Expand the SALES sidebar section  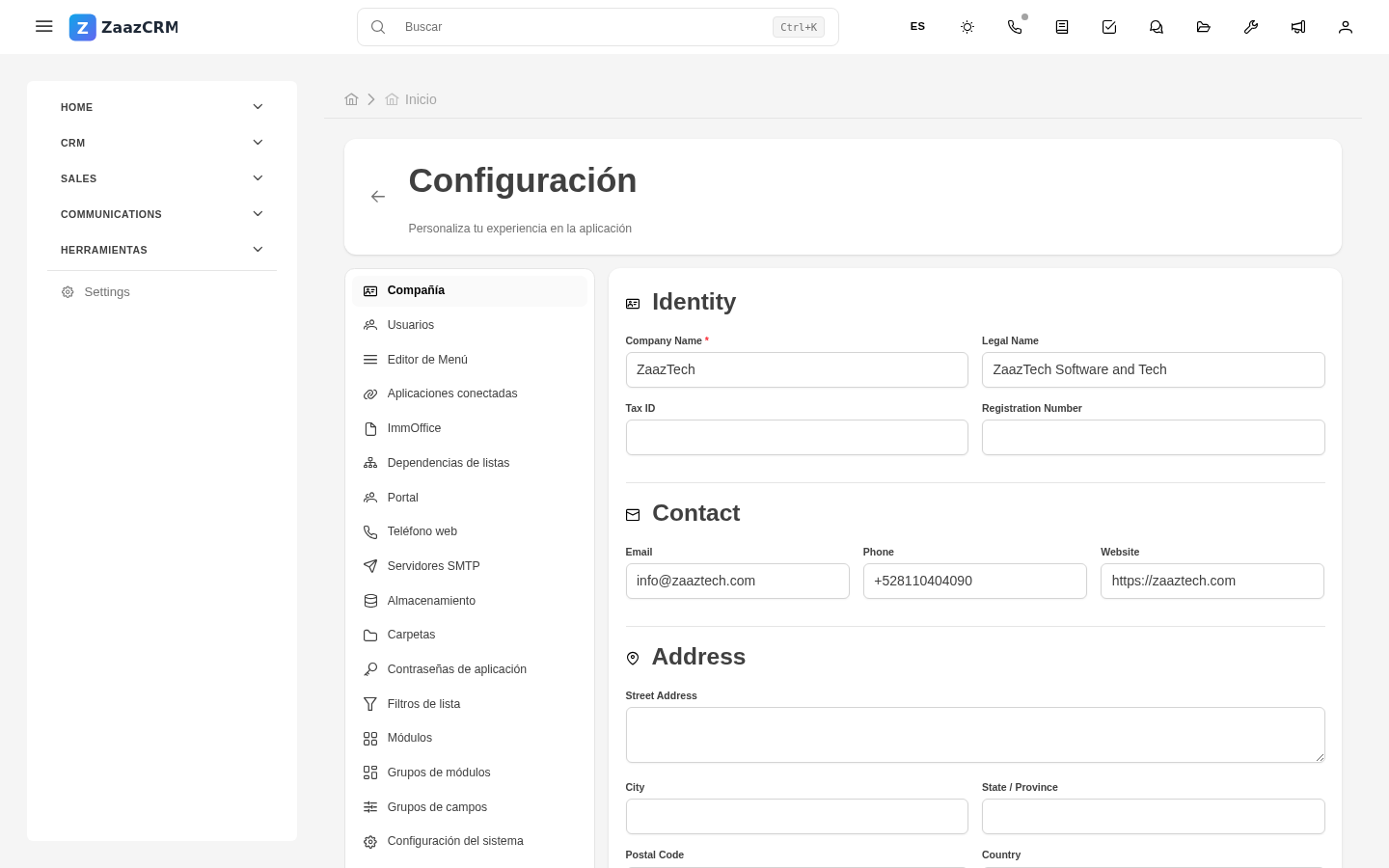pos(162,178)
